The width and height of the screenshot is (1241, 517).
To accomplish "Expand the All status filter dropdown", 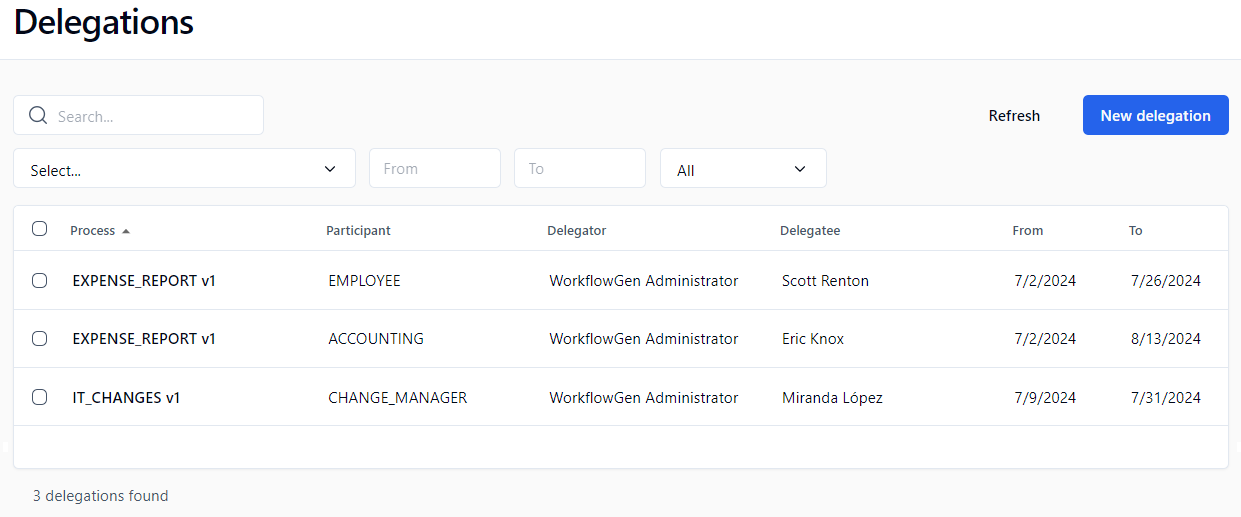I will [x=742, y=169].
